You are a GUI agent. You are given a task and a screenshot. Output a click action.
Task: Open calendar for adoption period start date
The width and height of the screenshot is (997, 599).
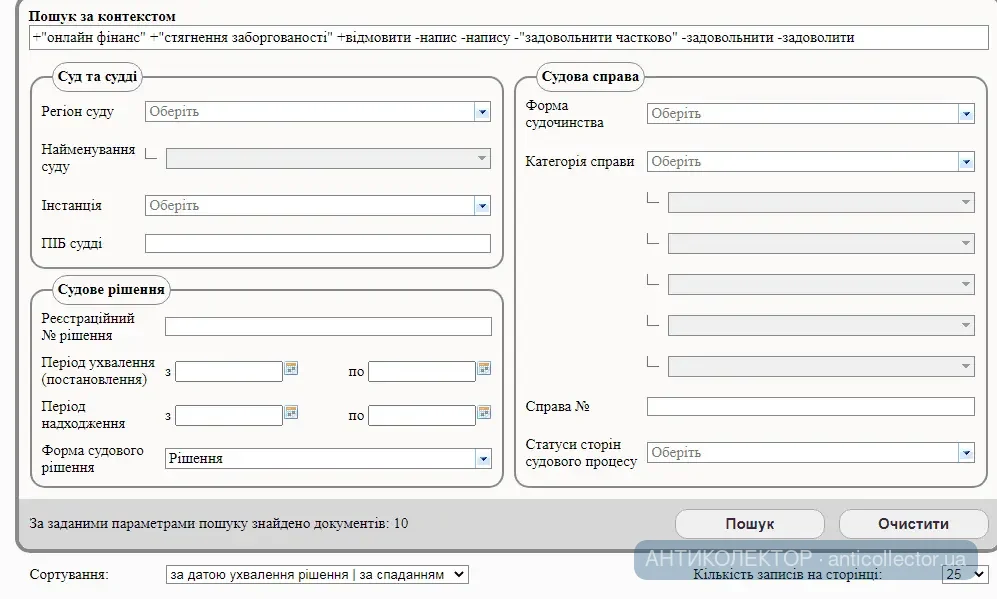(x=292, y=369)
